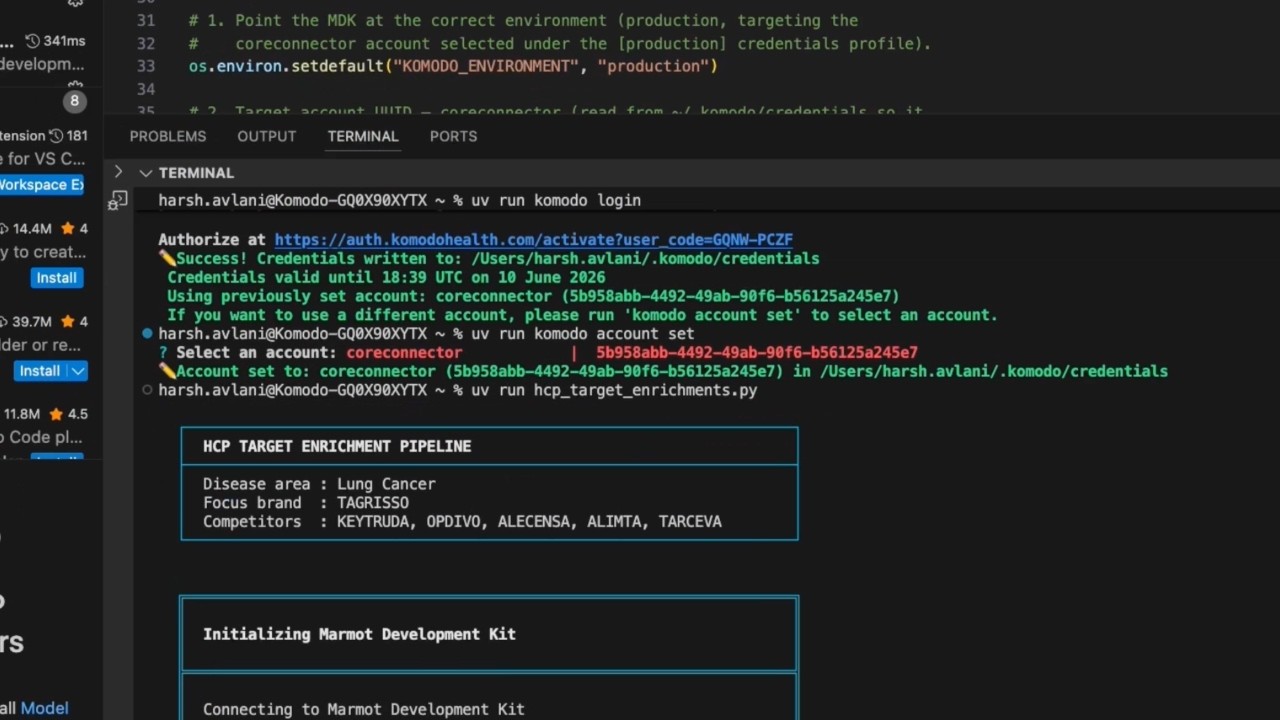Click the star rating on the 39.7M extension
Viewport: 1280px width, 720px height.
(x=68, y=322)
